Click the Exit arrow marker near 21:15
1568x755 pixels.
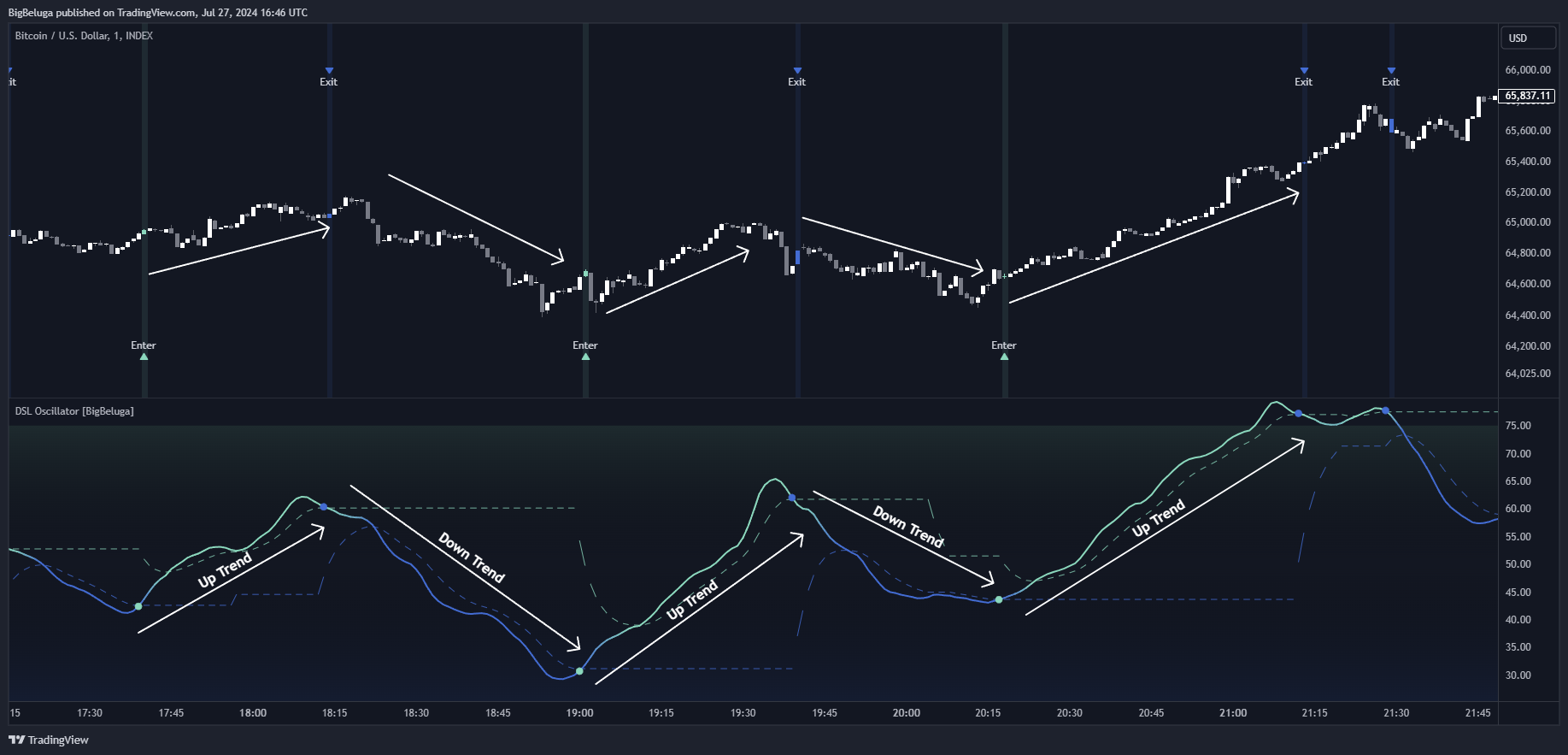click(1304, 71)
